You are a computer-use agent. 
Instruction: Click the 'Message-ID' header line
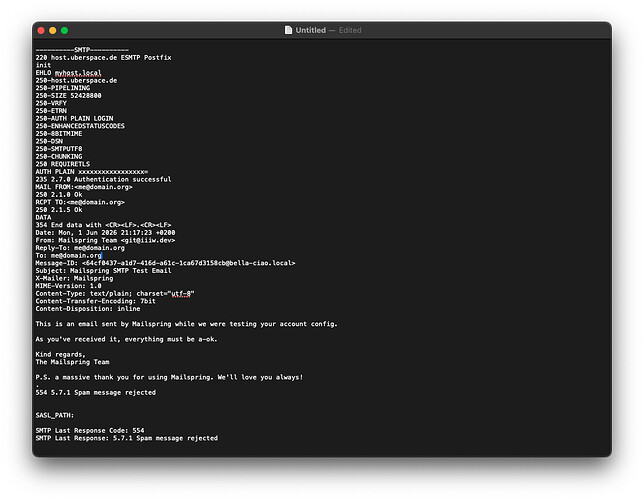166,263
